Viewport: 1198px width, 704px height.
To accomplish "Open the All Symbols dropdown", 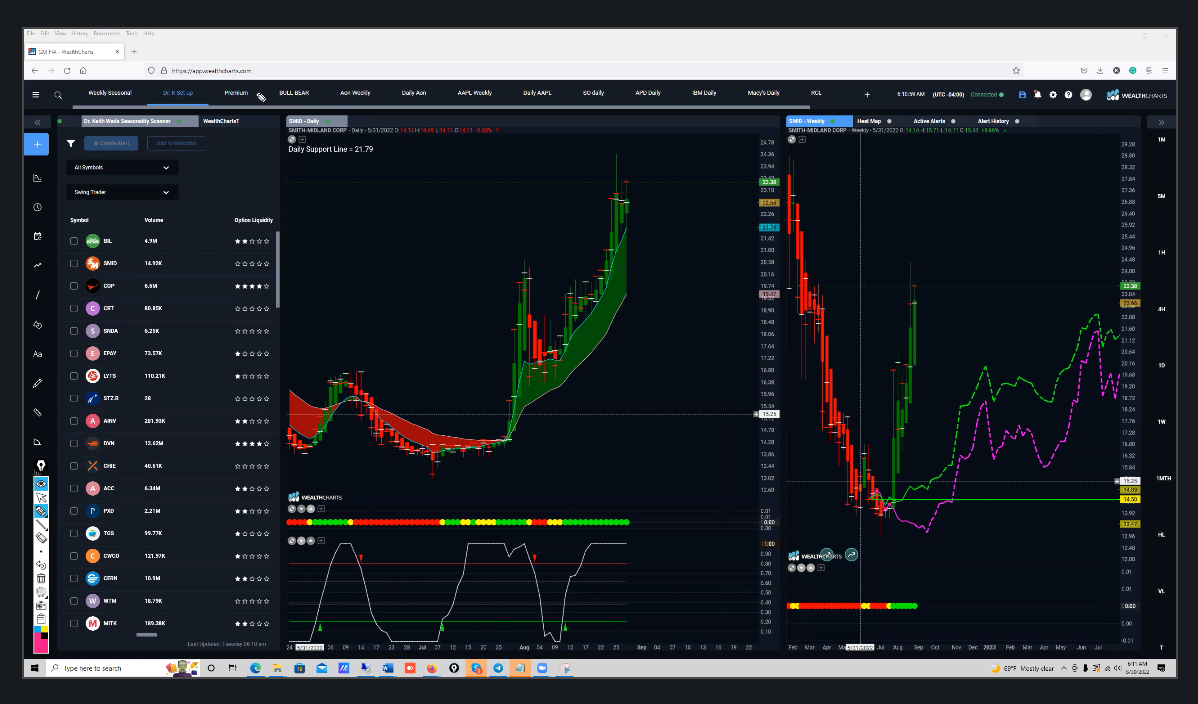I will coord(122,167).
